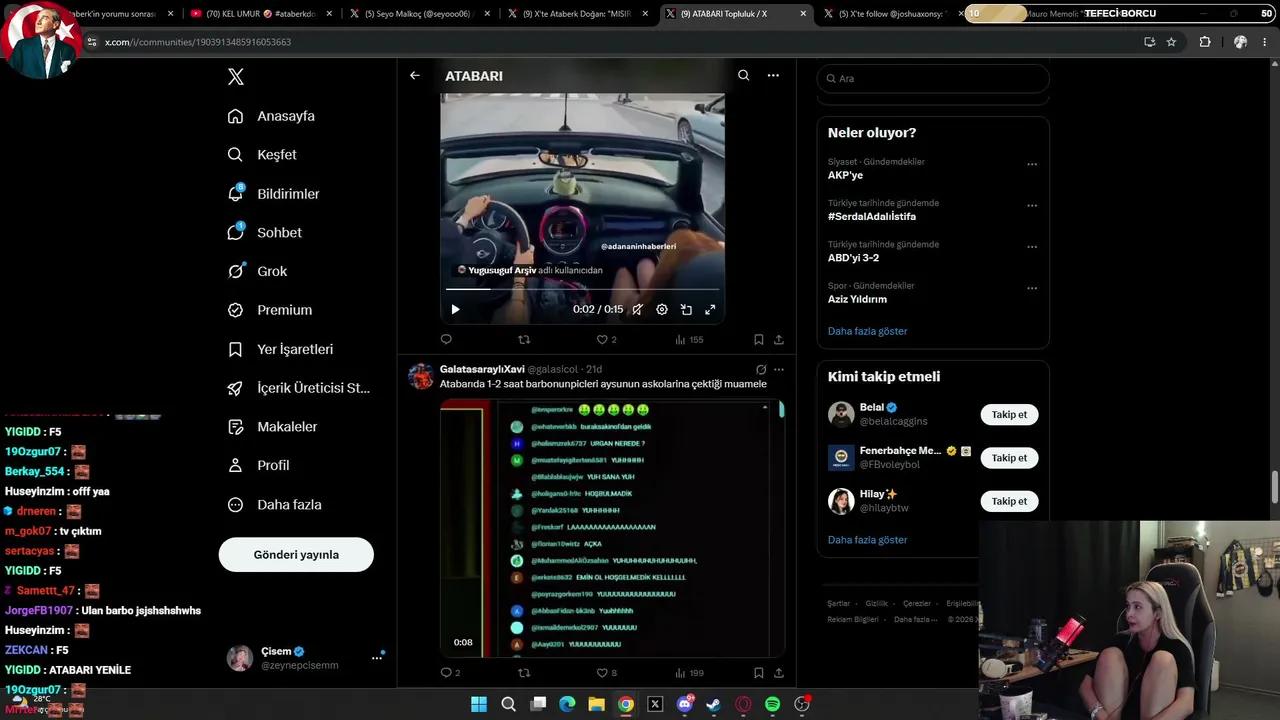
Task: Open Sohbet messages
Action: (x=264, y=232)
